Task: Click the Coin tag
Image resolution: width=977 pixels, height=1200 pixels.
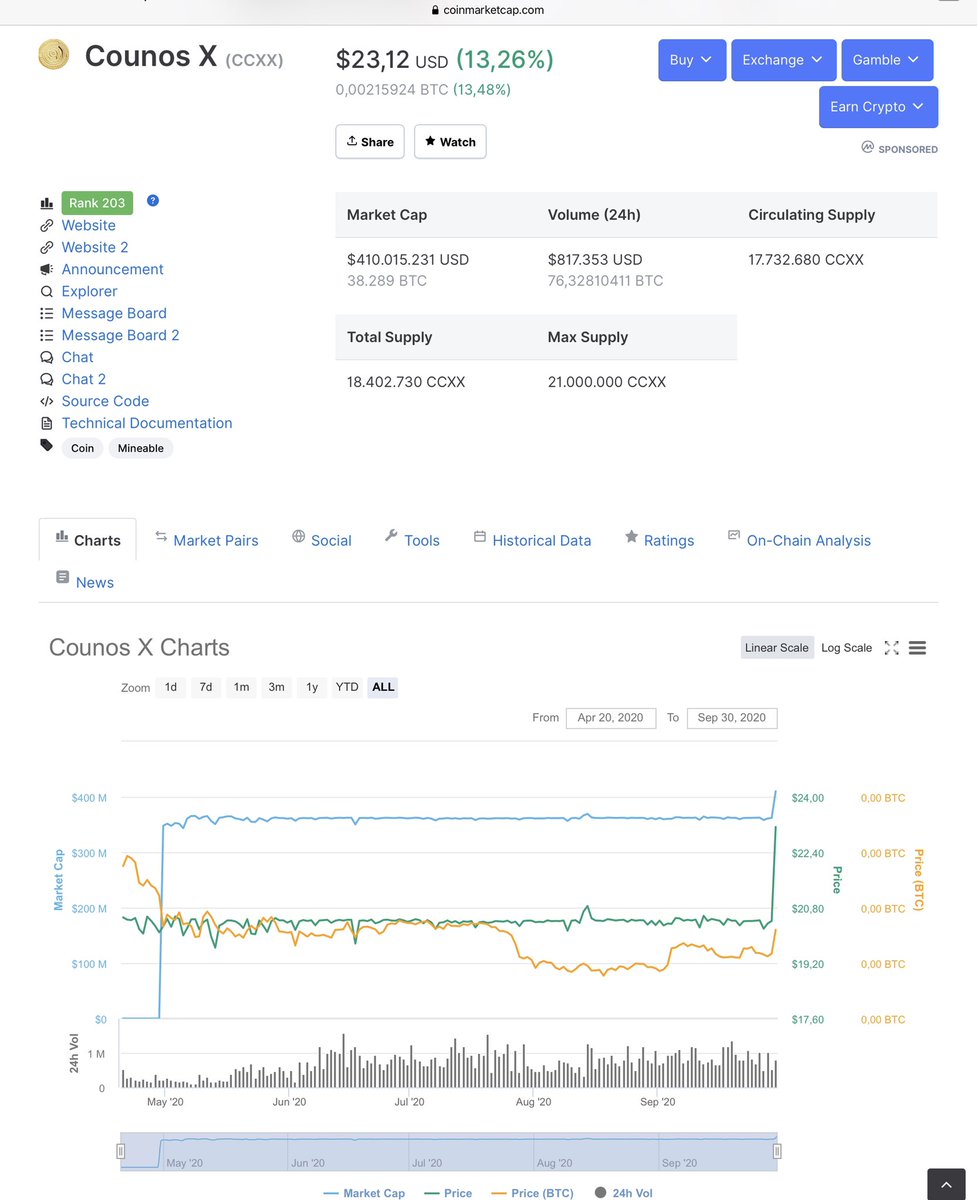Action: click(83, 448)
